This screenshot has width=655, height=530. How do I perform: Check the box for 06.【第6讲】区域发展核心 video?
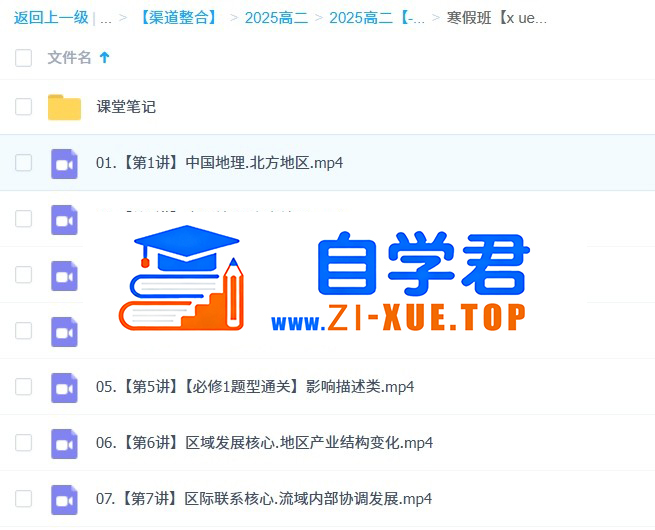23,443
